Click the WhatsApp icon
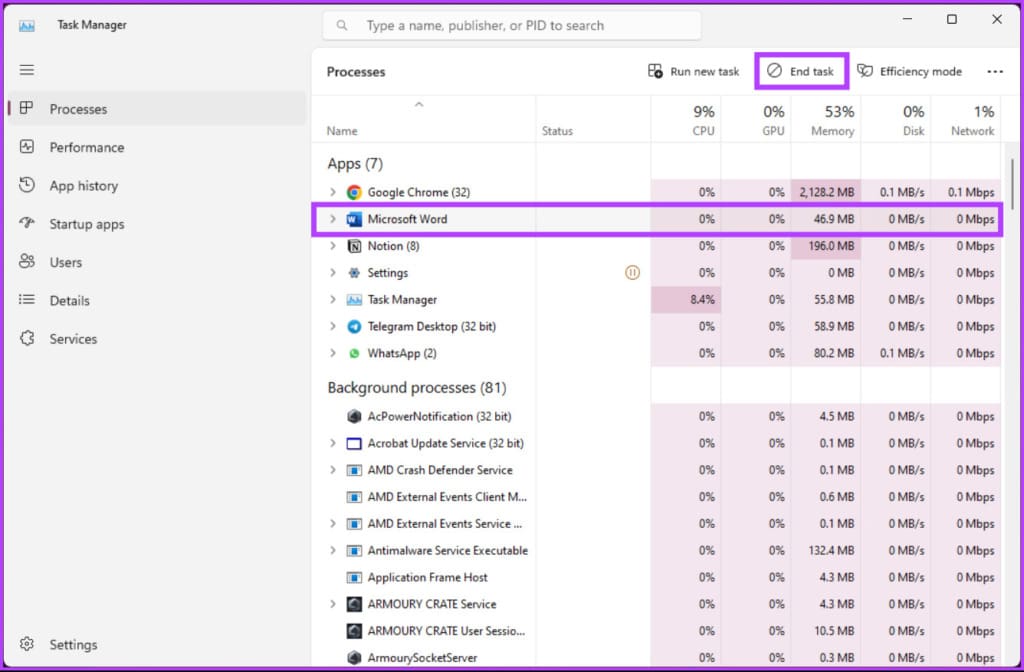Screen dimensions: 1024x672 [x=354, y=353]
